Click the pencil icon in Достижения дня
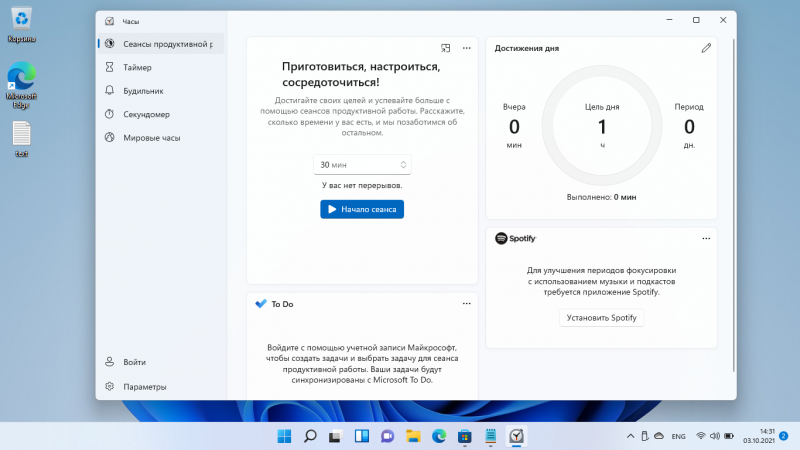The height and width of the screenshot is (450, 800). 706,47
